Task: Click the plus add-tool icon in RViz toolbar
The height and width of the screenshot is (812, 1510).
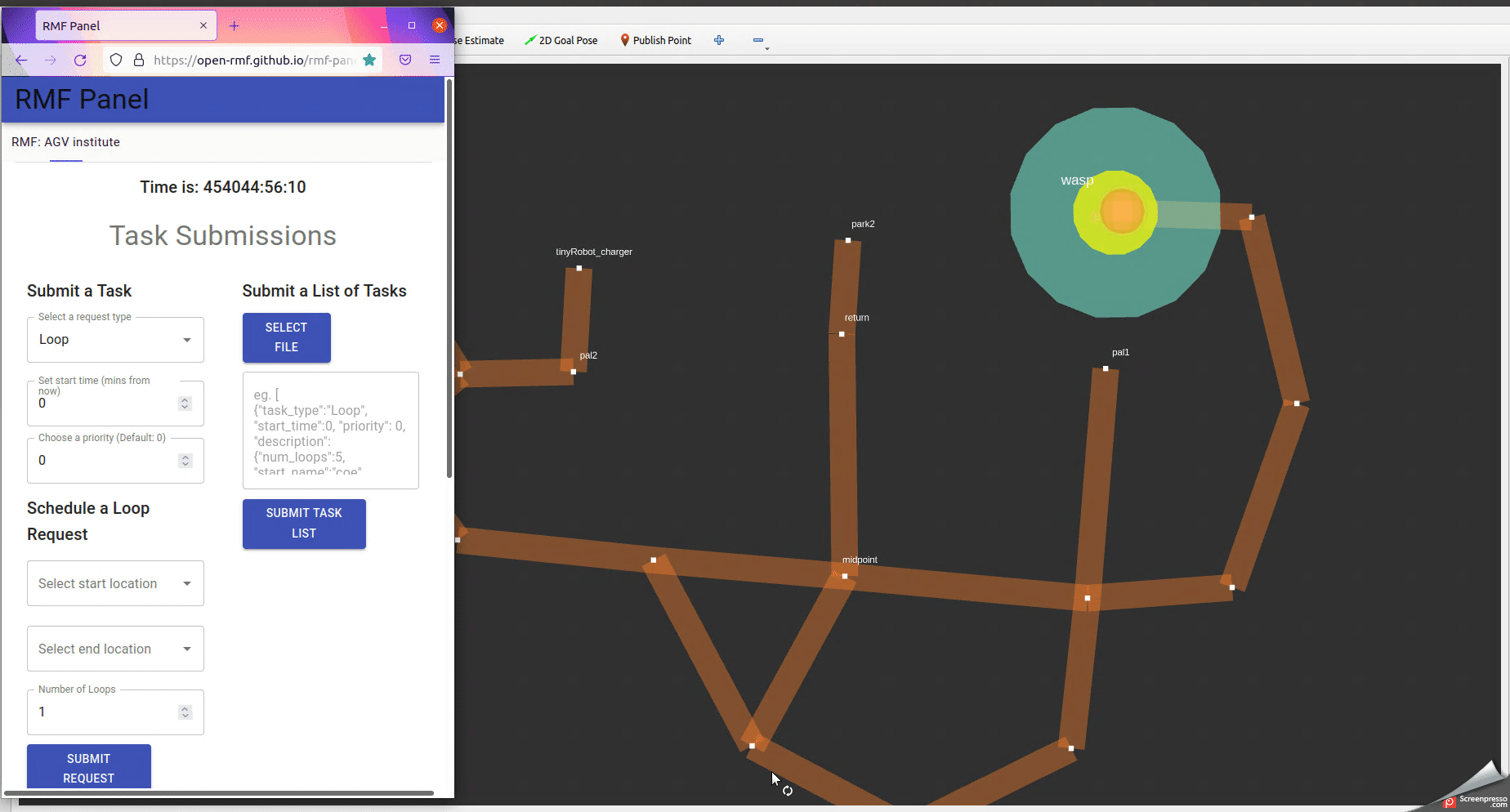Action: [719, 40]
